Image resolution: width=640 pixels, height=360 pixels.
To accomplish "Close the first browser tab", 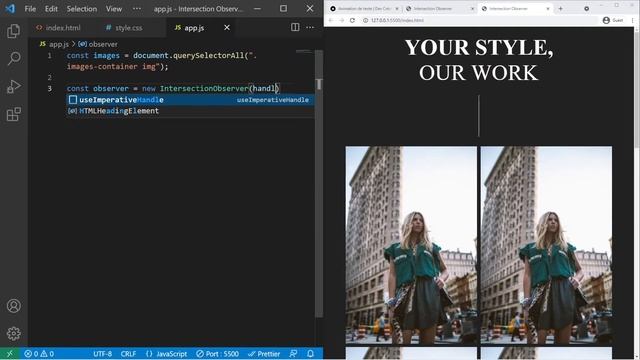I will coord(397,9).
